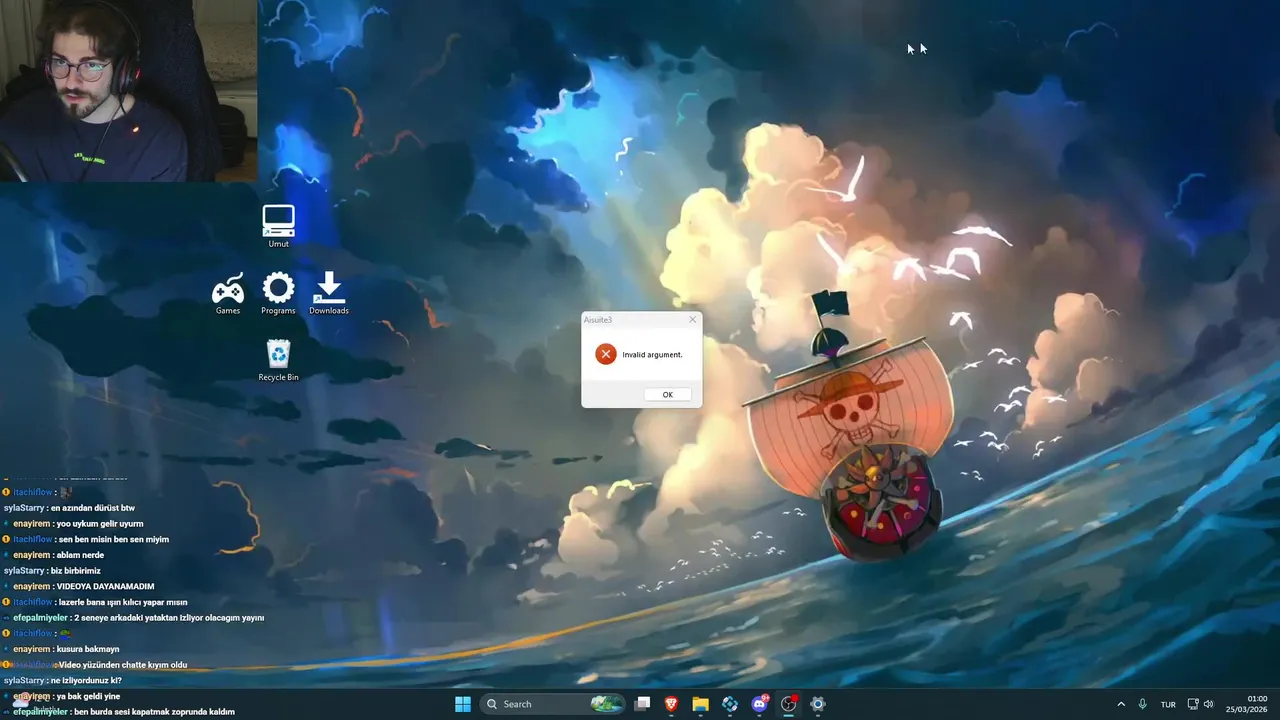Open the blue diamond app on the taskbar

pyautogui.click(x=730, y=704)
